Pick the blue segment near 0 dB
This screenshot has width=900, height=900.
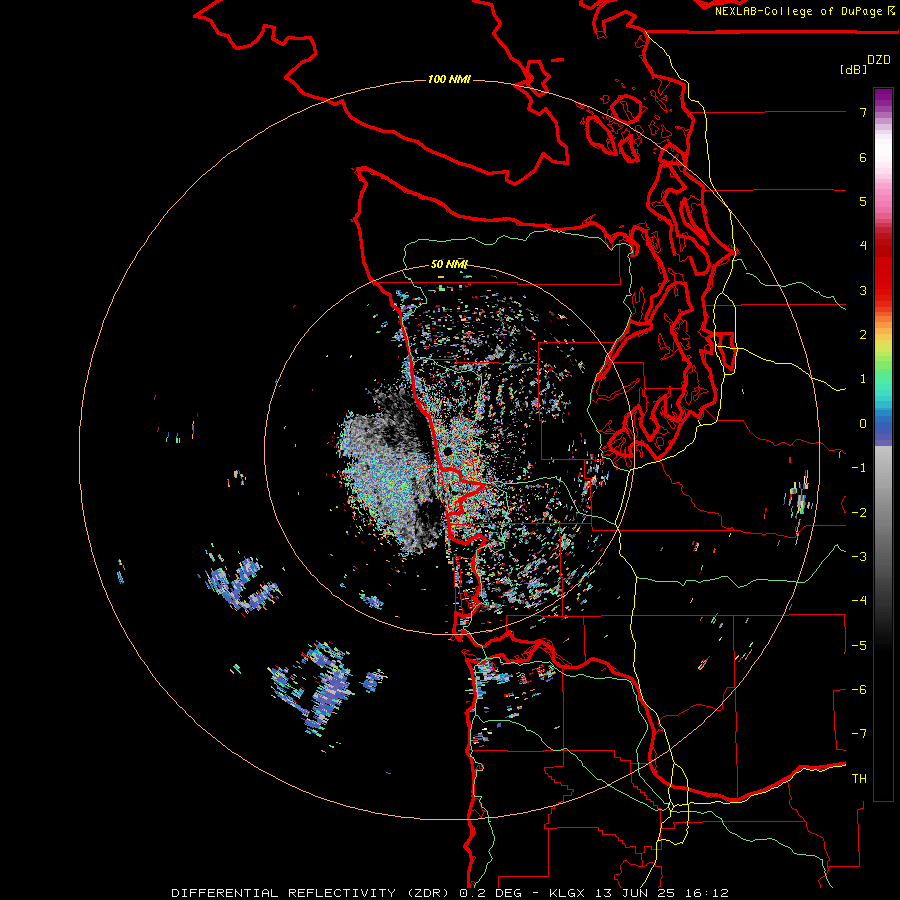pyautogui.click(x=883, y=424)
